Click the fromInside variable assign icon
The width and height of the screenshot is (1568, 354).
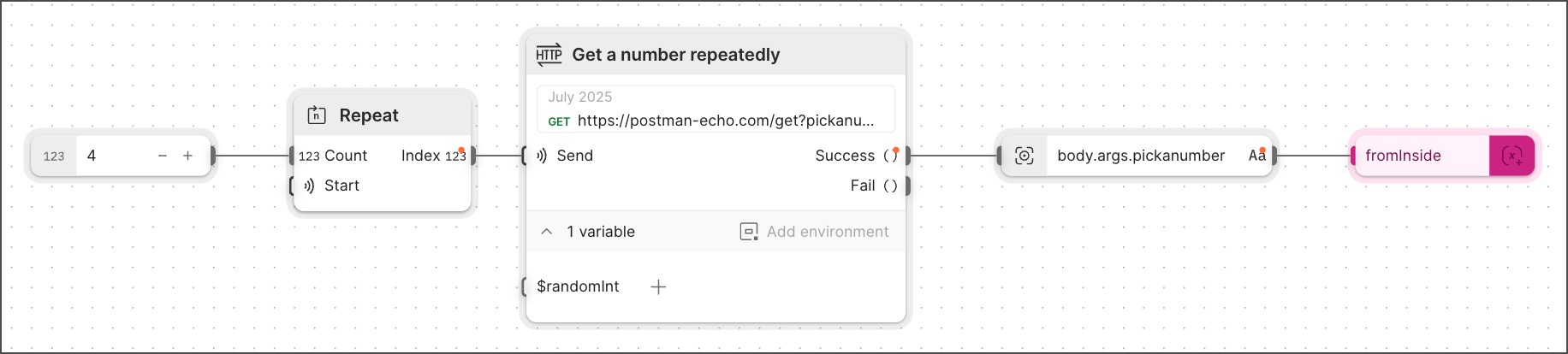coord(1512,156)
